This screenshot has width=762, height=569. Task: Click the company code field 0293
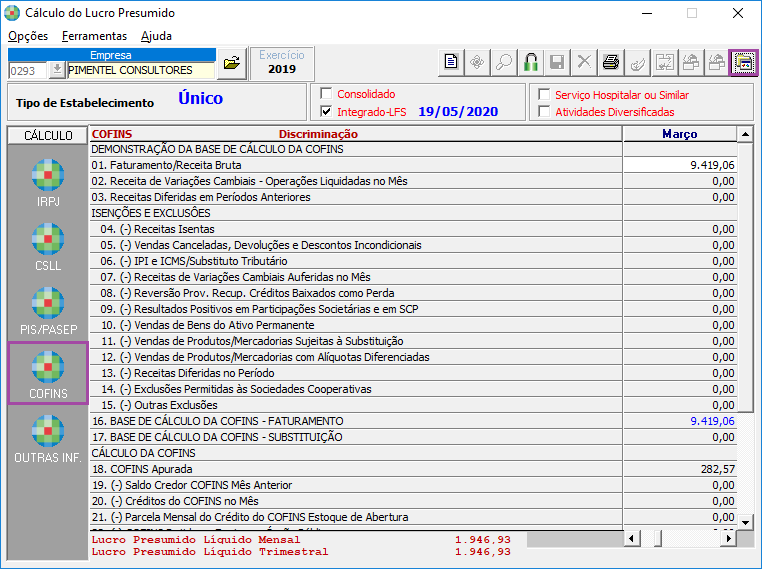pyautogui.click(x=28, y=70)
